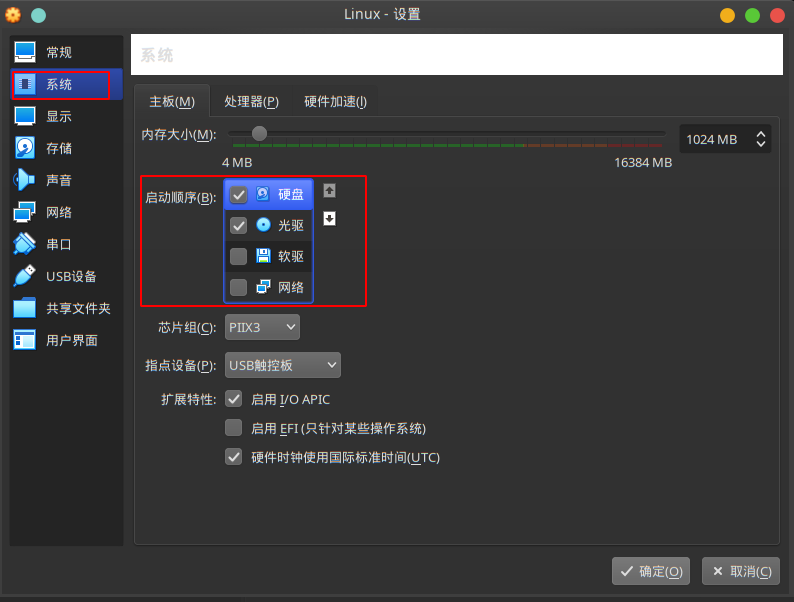
Task: Click the 内存大小(M) label
Action: (x=179, y=135)
